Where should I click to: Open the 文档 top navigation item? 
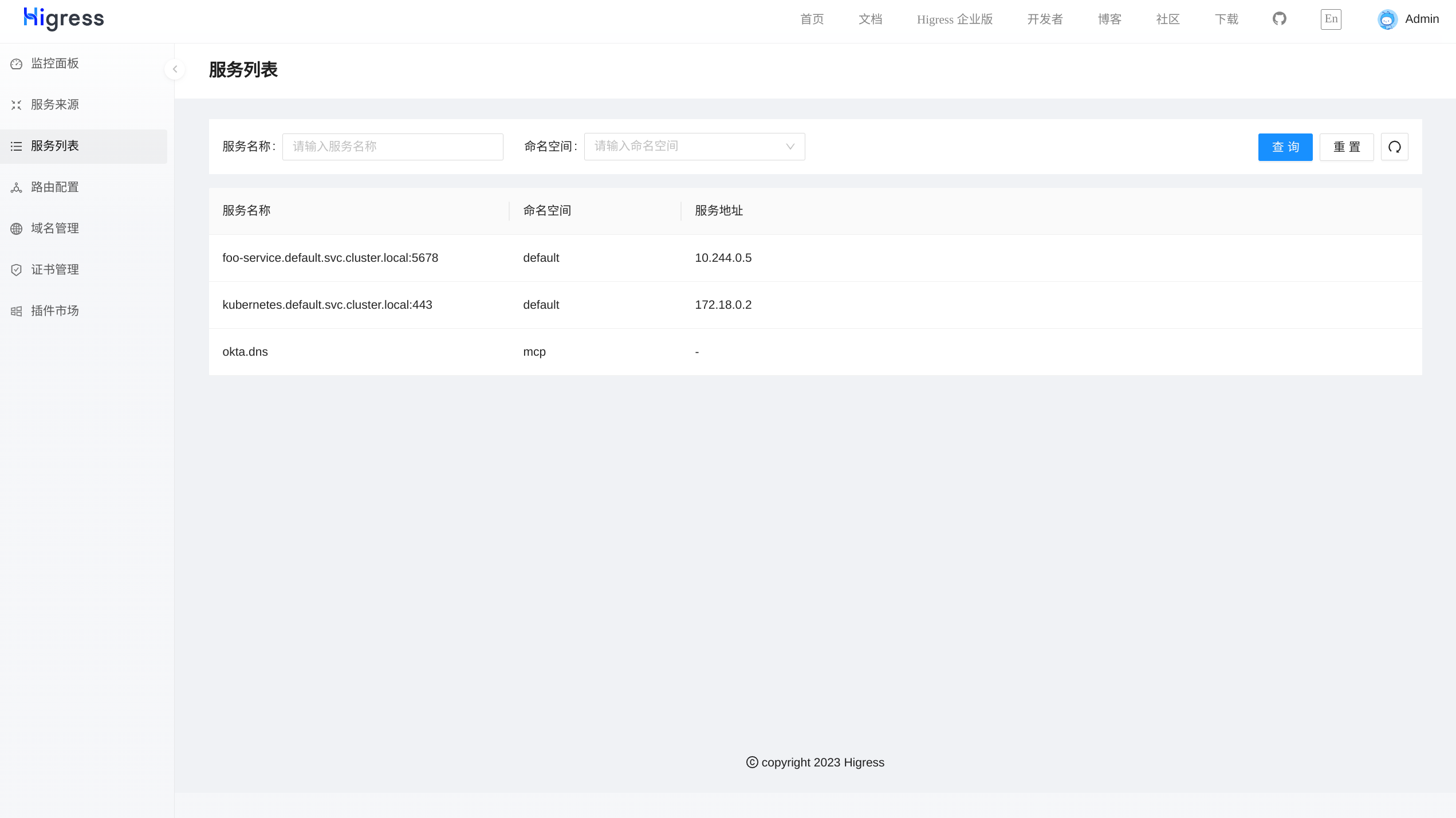click(870, 19)
